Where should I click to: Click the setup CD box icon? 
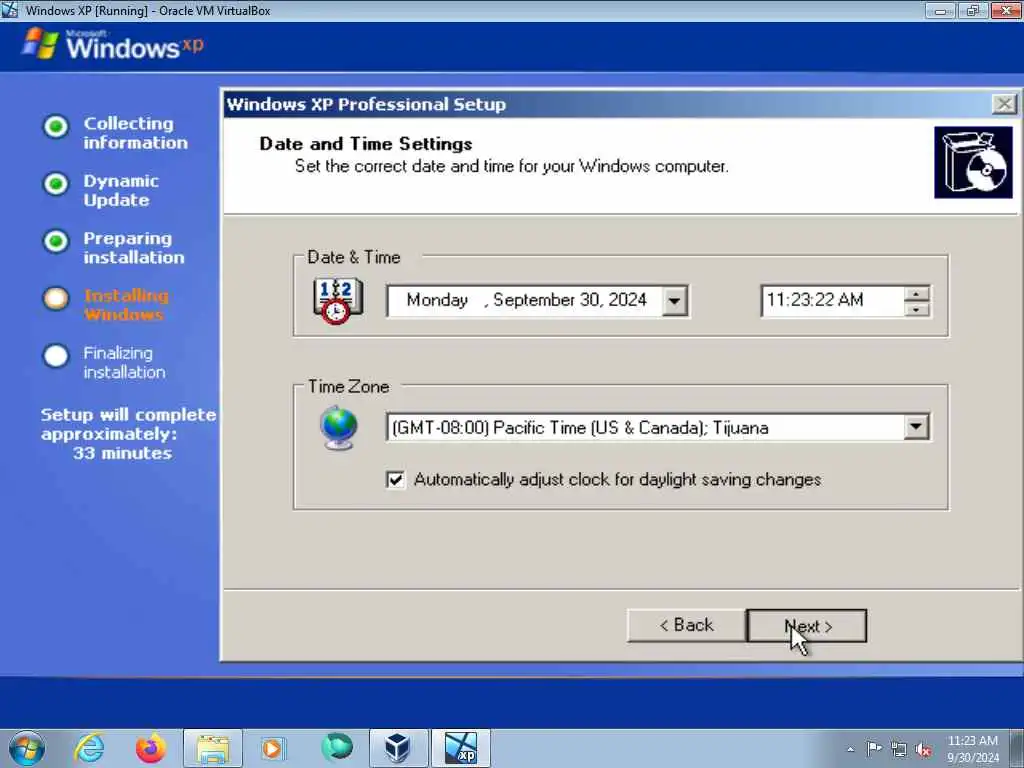click(973, 163)
